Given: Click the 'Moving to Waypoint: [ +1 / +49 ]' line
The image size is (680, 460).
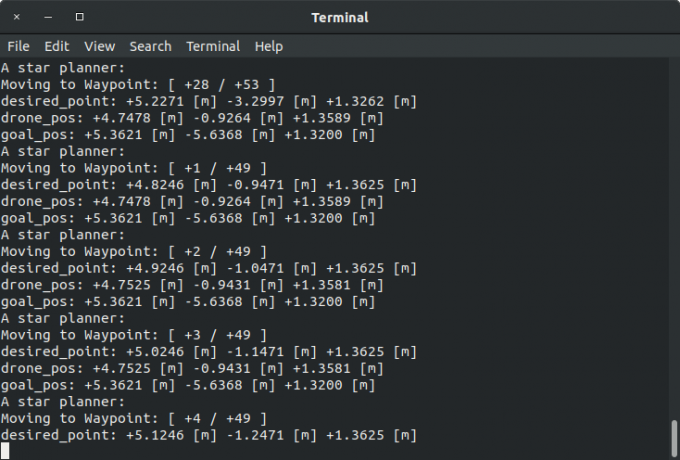Looking at the screenshot, I should pos(134,168).
